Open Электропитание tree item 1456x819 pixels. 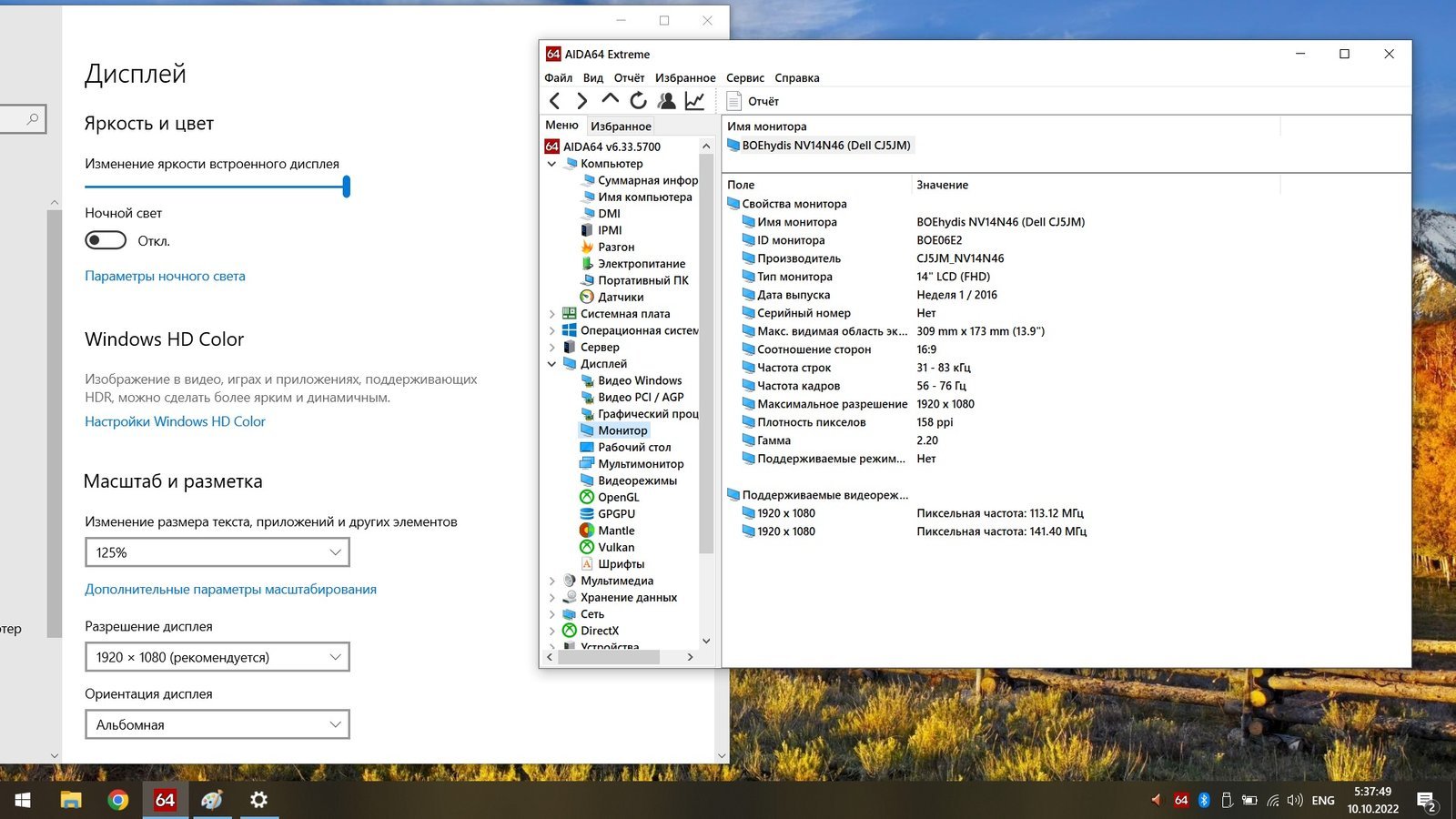[632, 264]
